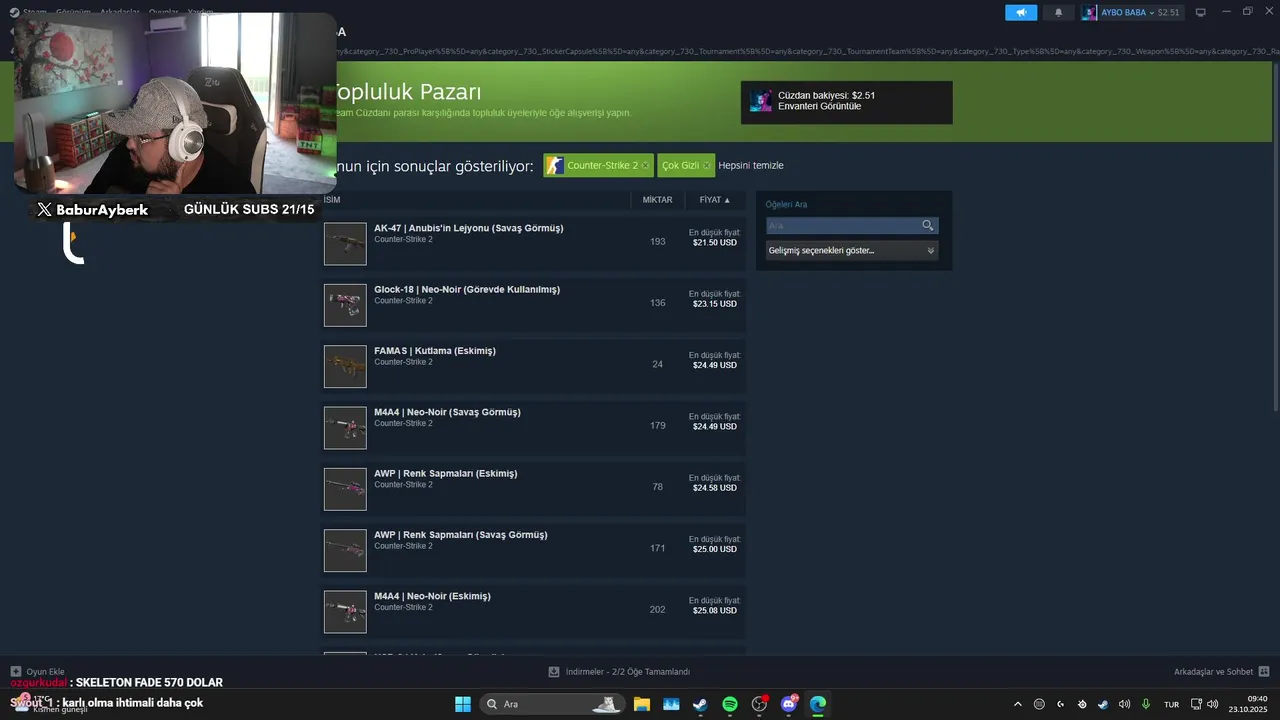This screenshot has height=720, width=1280.
Task: Open M4A4 Neo-Noir Eskimiş thumbnail
Action: [345, 612]
